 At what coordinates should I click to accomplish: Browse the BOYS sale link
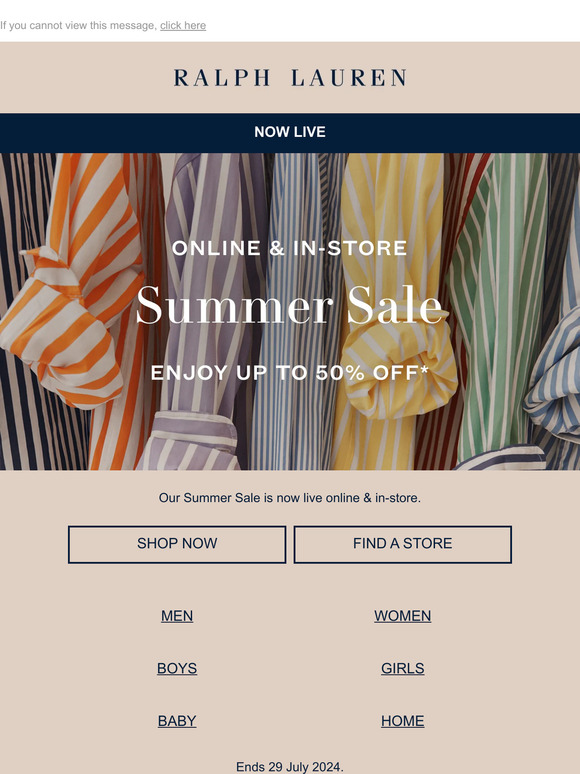pos(177,668)
